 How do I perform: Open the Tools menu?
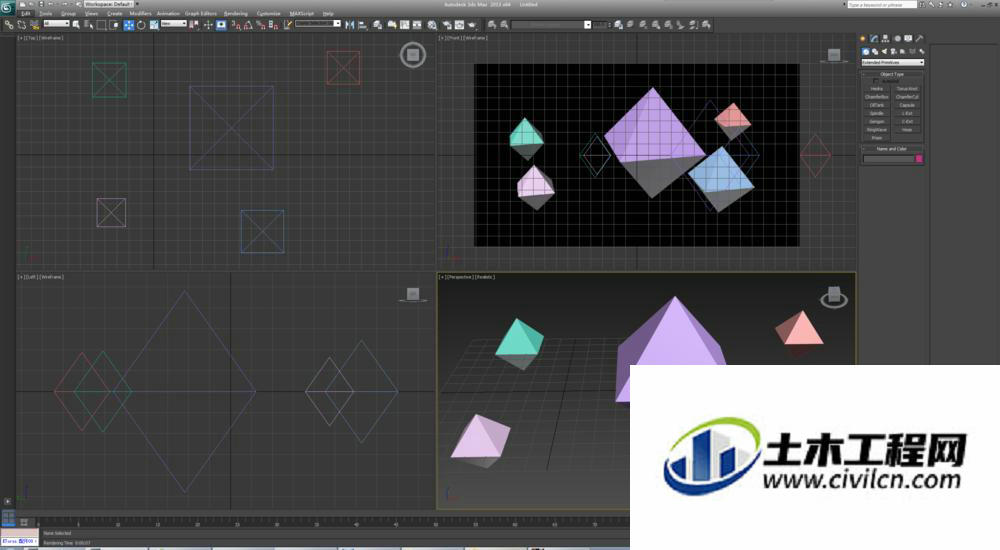[x=46, y=13]
